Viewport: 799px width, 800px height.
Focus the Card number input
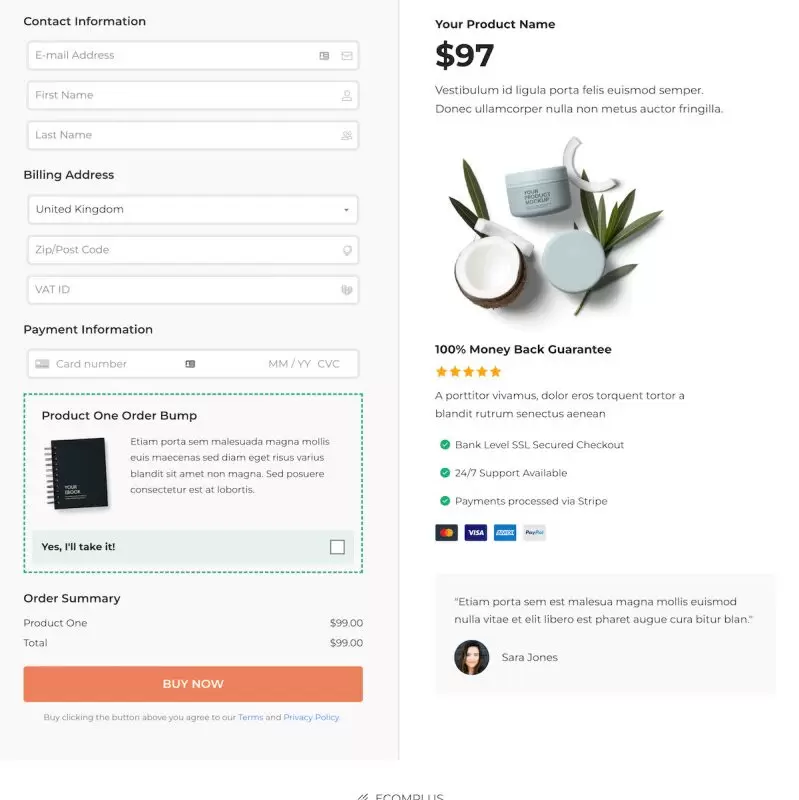(x=117, y=364)
